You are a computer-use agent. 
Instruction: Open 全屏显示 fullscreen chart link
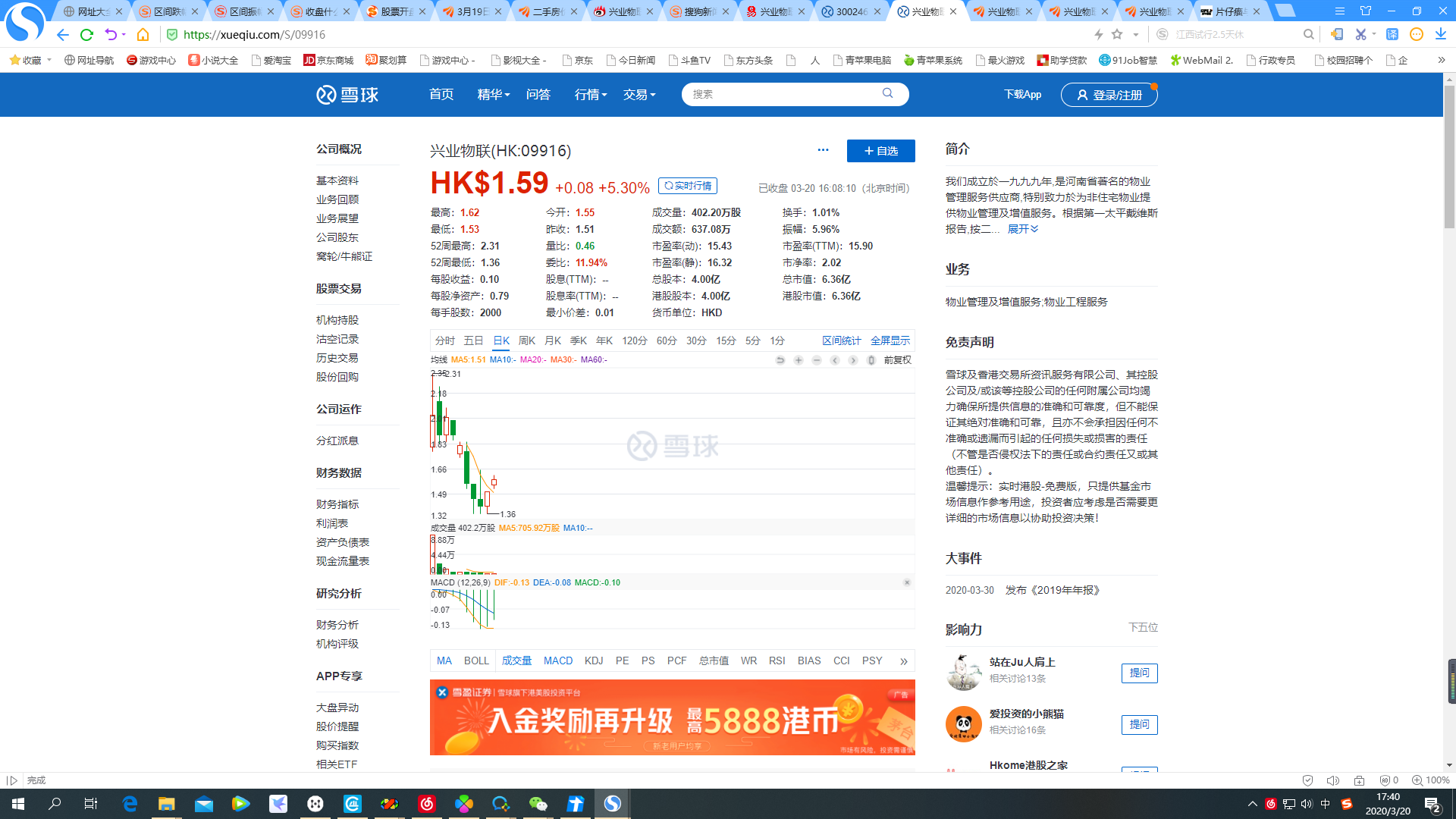tap(890, 340)
